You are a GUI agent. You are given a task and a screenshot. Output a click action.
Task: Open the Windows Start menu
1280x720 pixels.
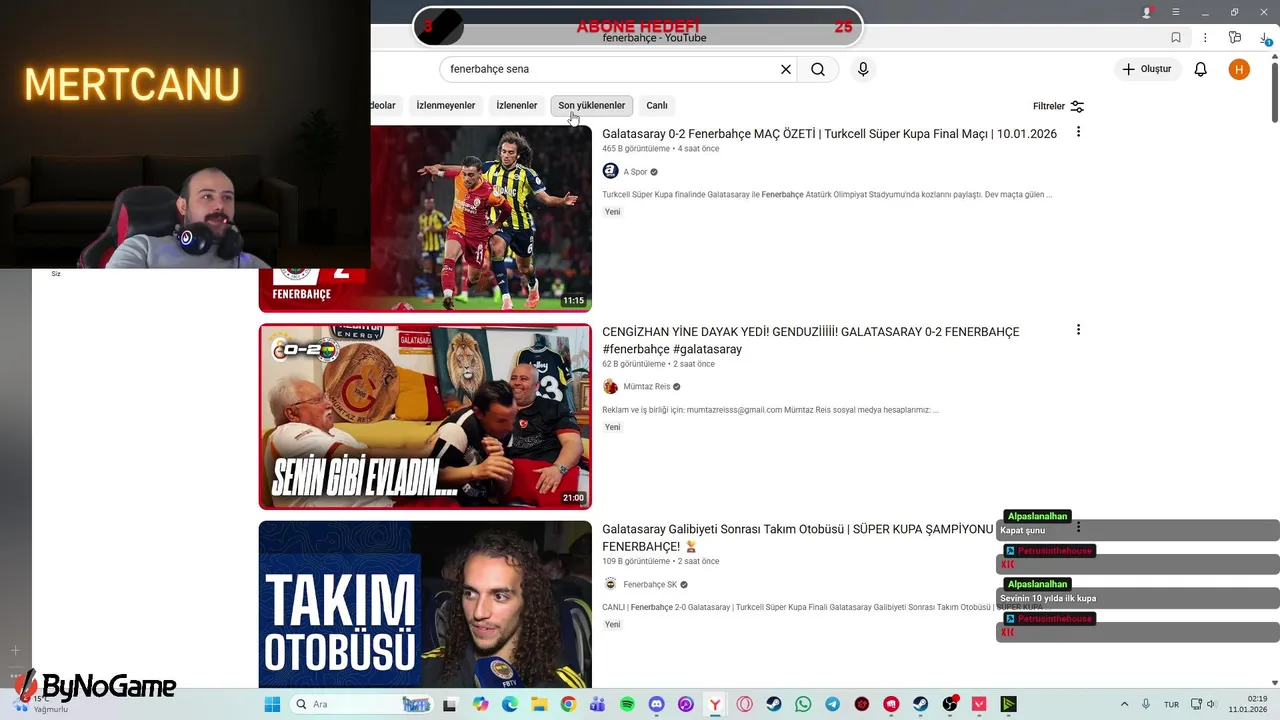[272, 704]
